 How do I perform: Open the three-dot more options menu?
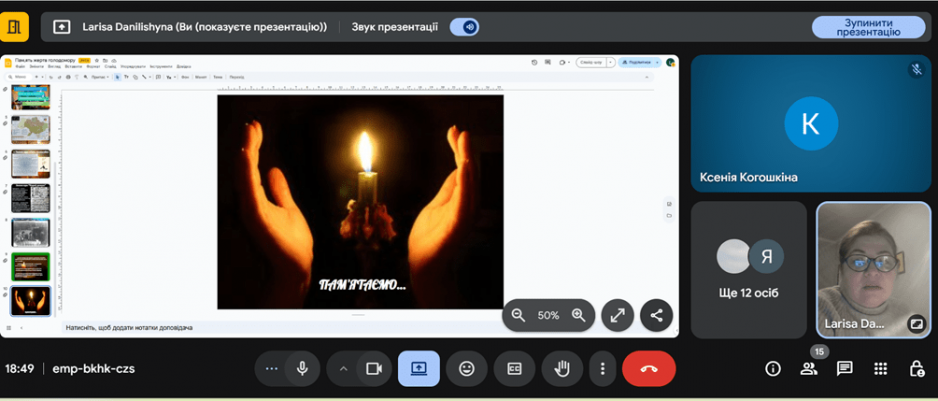pos(602,369)
